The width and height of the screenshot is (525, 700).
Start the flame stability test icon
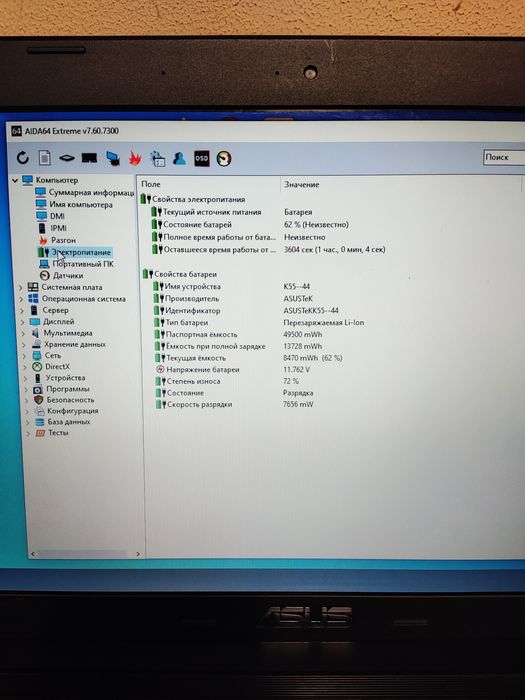pos(135,158)
